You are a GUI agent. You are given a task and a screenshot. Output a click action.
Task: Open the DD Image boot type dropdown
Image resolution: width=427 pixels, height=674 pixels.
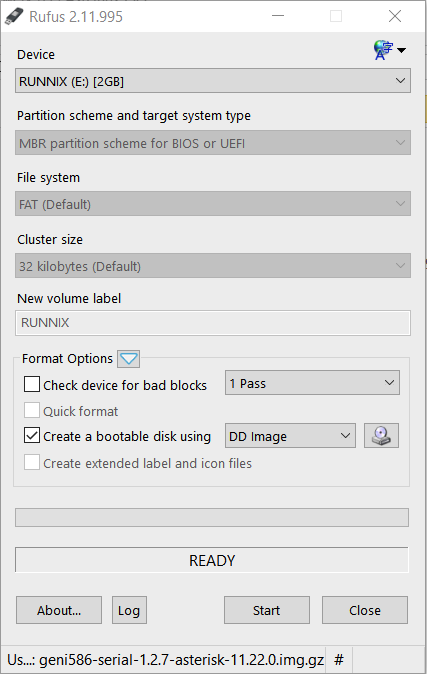[x=290, y=436]
